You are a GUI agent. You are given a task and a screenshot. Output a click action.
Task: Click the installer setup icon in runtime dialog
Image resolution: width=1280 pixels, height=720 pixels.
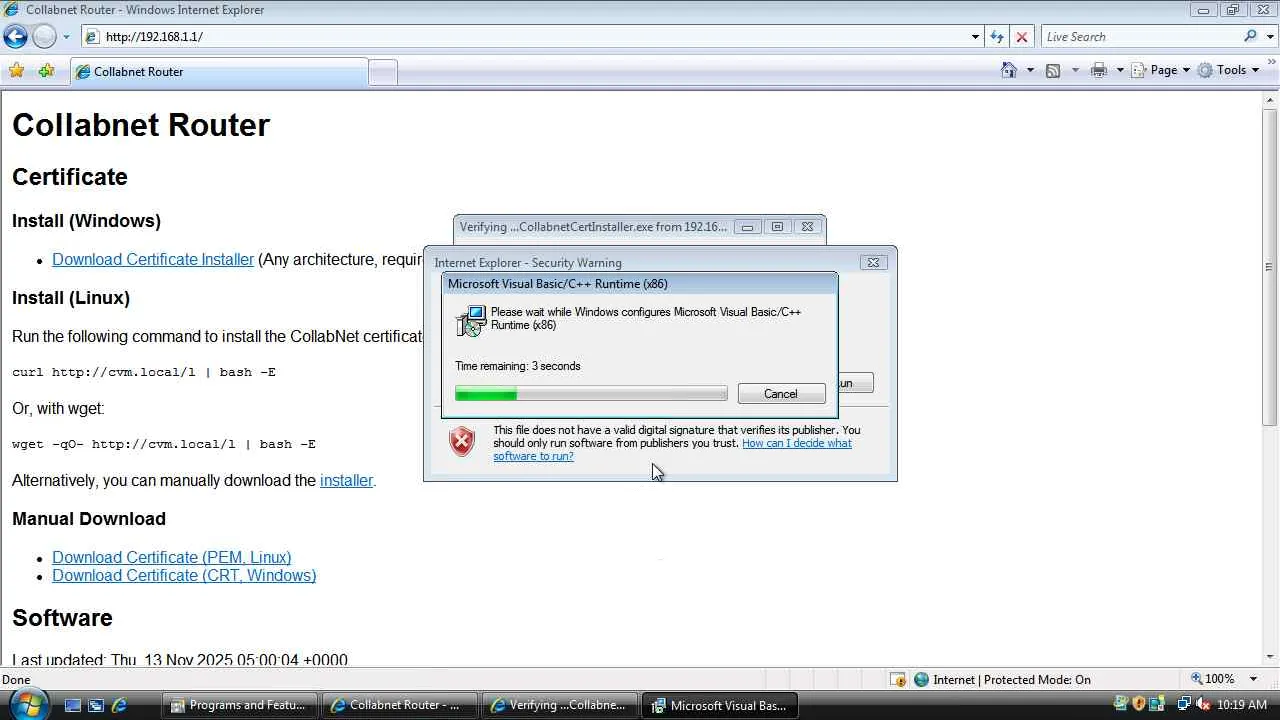tap(470, 320)
